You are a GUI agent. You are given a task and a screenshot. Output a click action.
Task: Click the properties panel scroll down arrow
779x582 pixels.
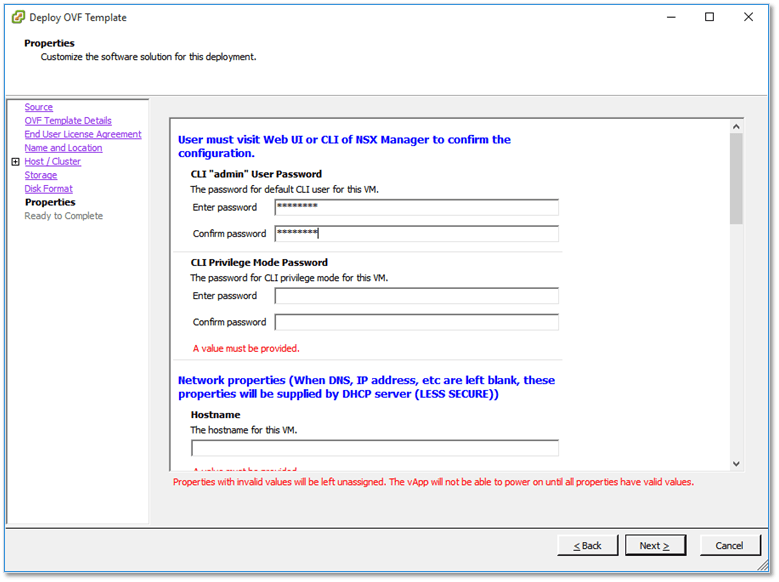736,464
